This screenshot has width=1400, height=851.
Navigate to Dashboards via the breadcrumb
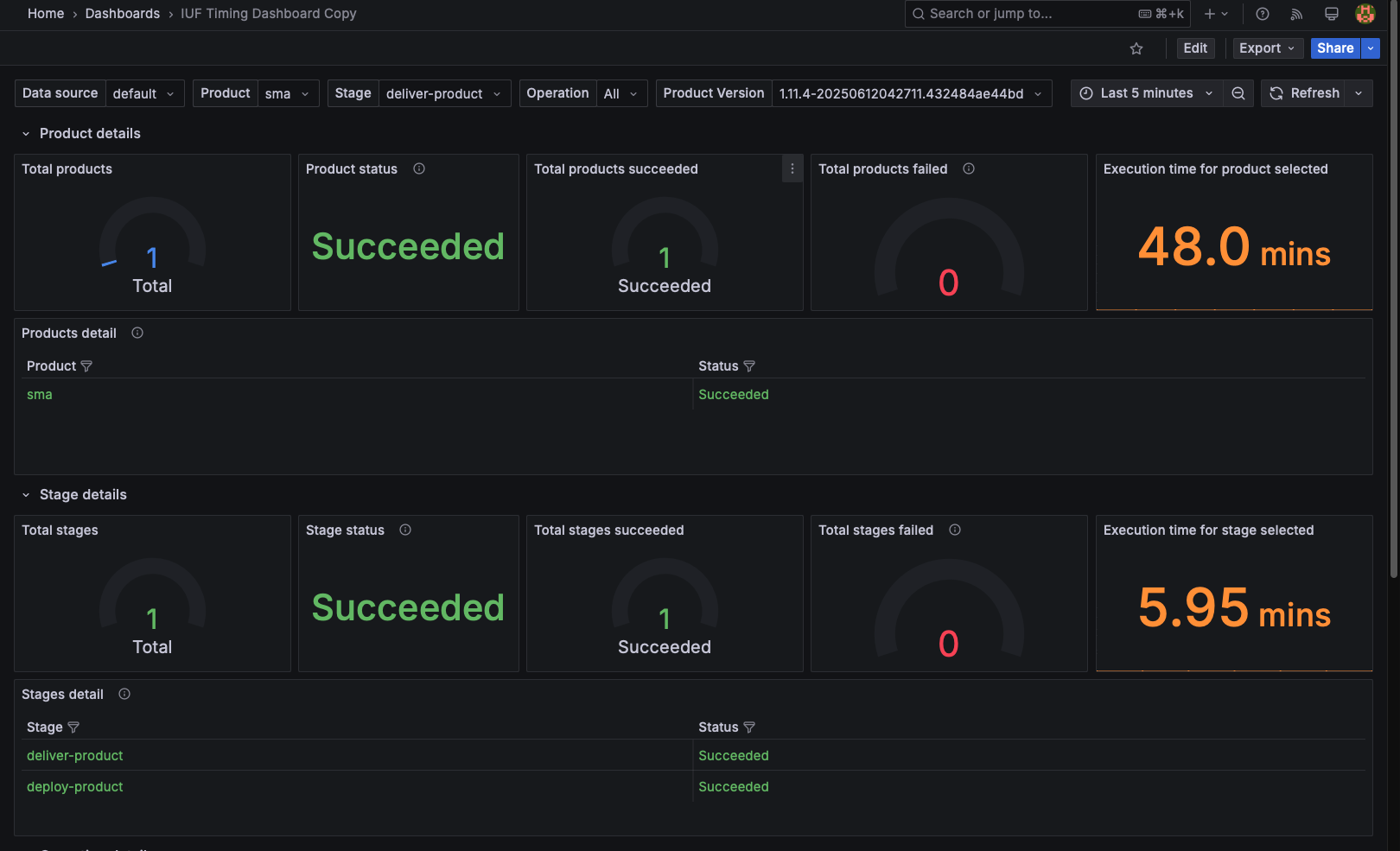122,14
